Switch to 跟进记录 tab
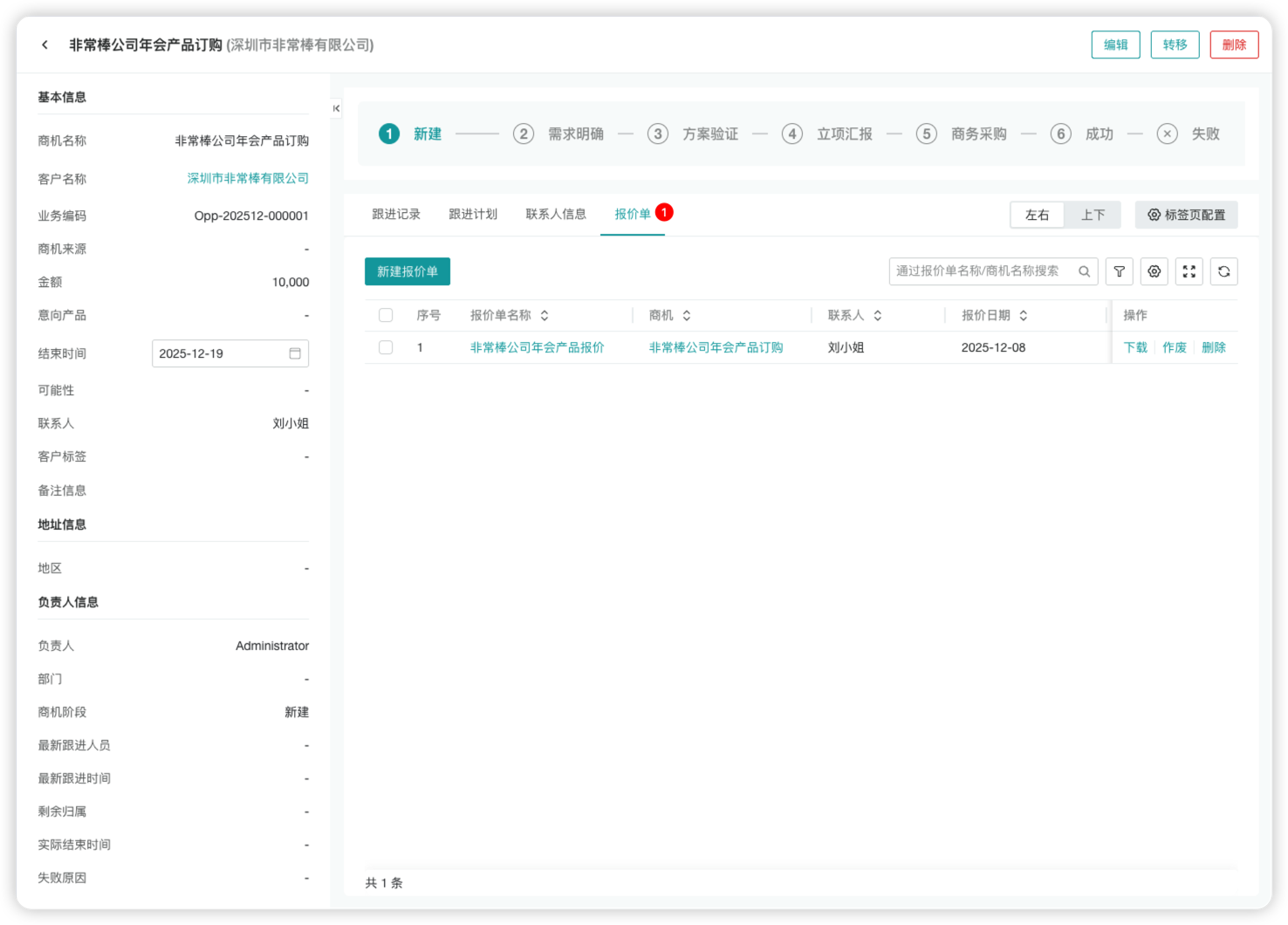Viewport: 1288px width, 925px height. tap(396, 214)
